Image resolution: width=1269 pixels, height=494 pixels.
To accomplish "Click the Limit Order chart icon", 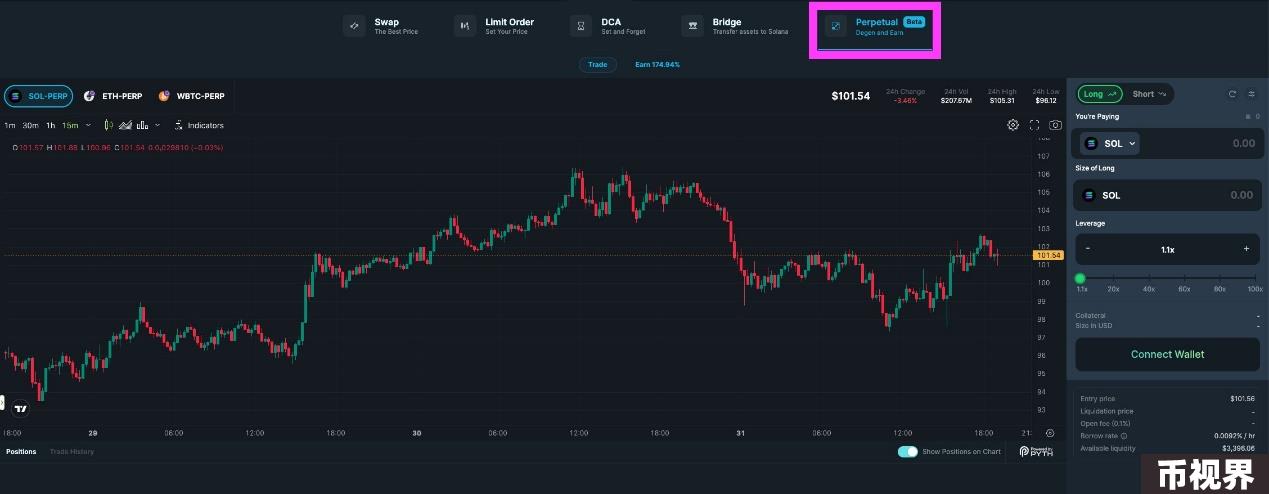I will click(465, 26).
